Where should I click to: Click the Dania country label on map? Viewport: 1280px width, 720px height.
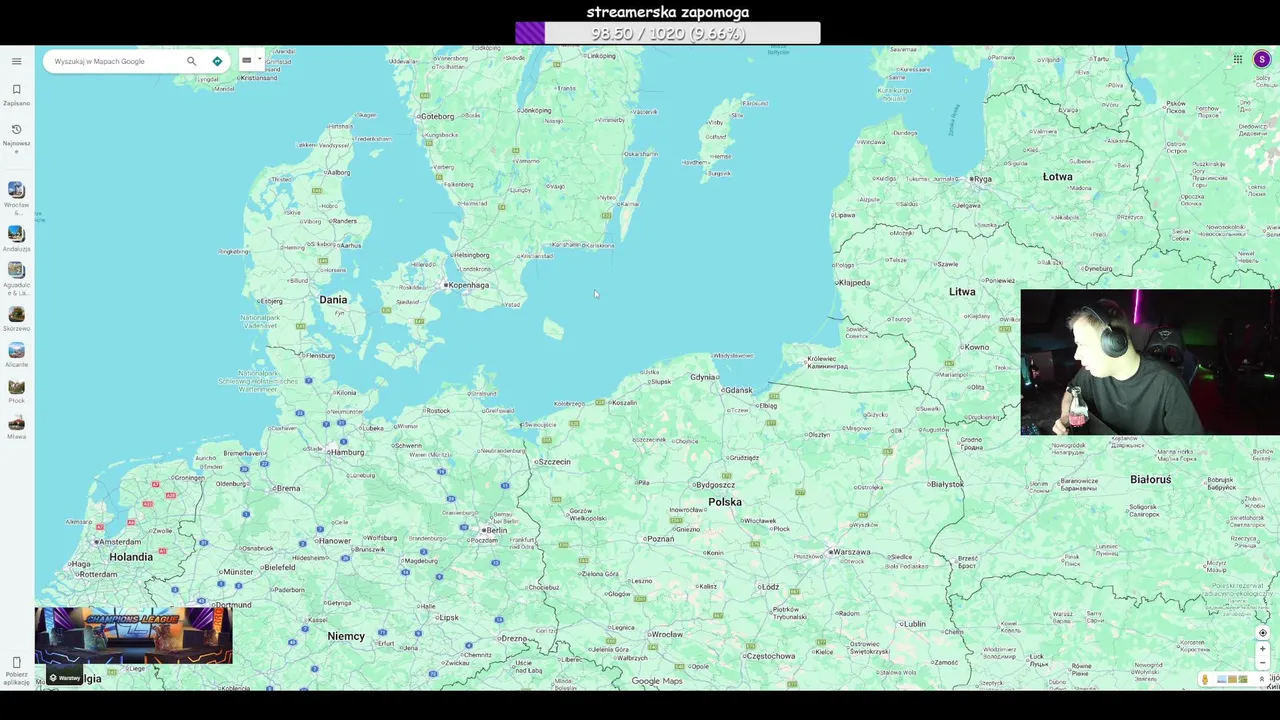(333, 300)
